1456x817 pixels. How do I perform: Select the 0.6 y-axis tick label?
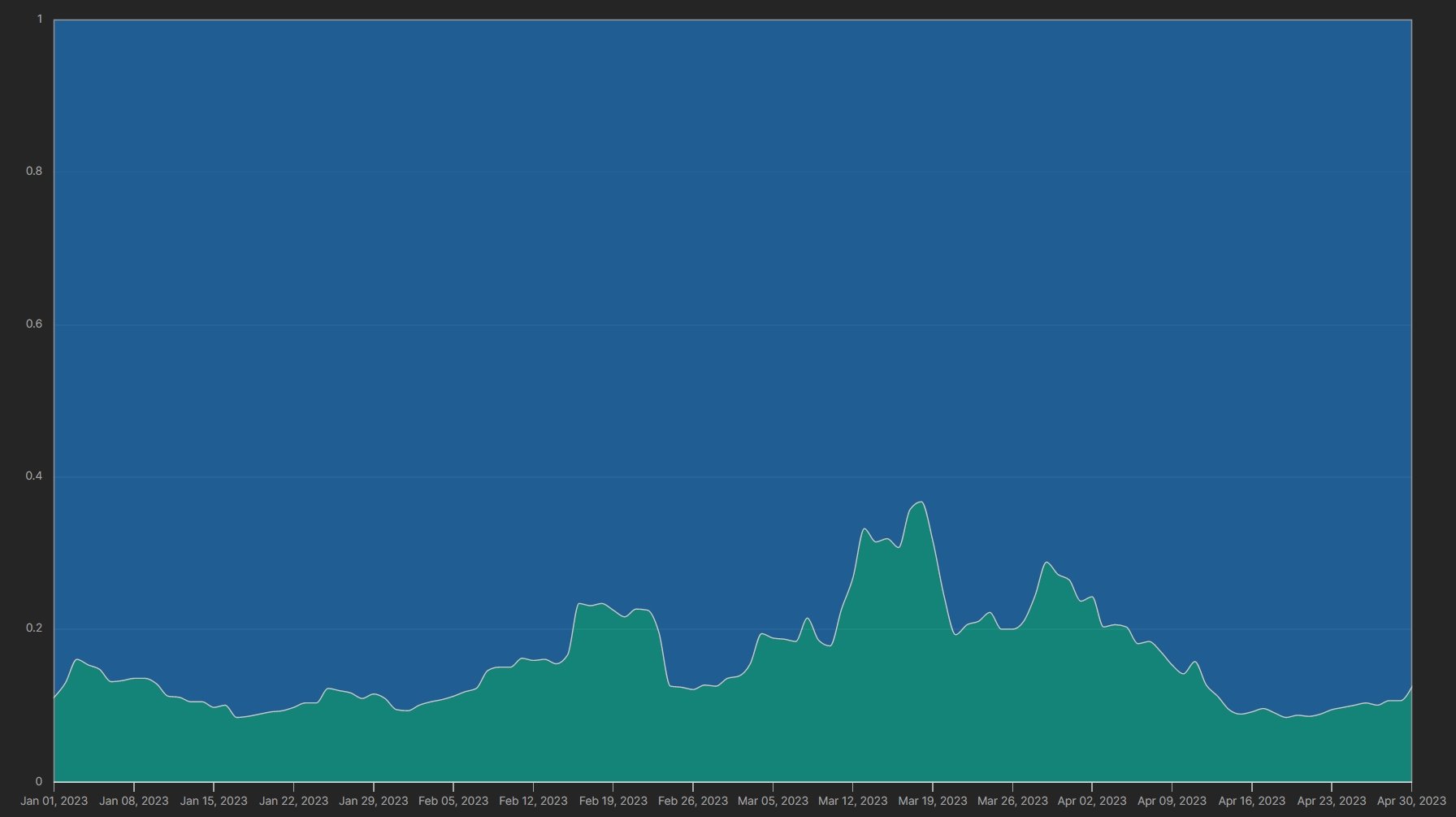(33, 324)
